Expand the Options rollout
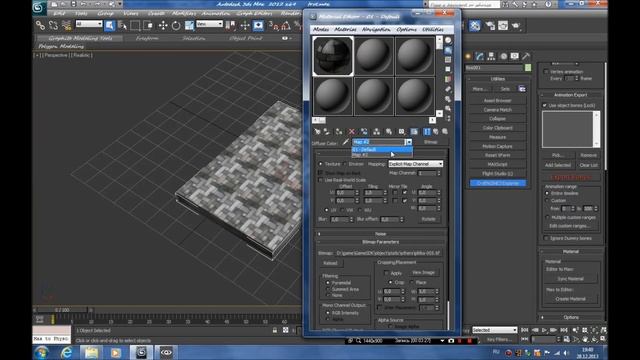640x360 pixels. pyautogui.click(x=571, y=317)
